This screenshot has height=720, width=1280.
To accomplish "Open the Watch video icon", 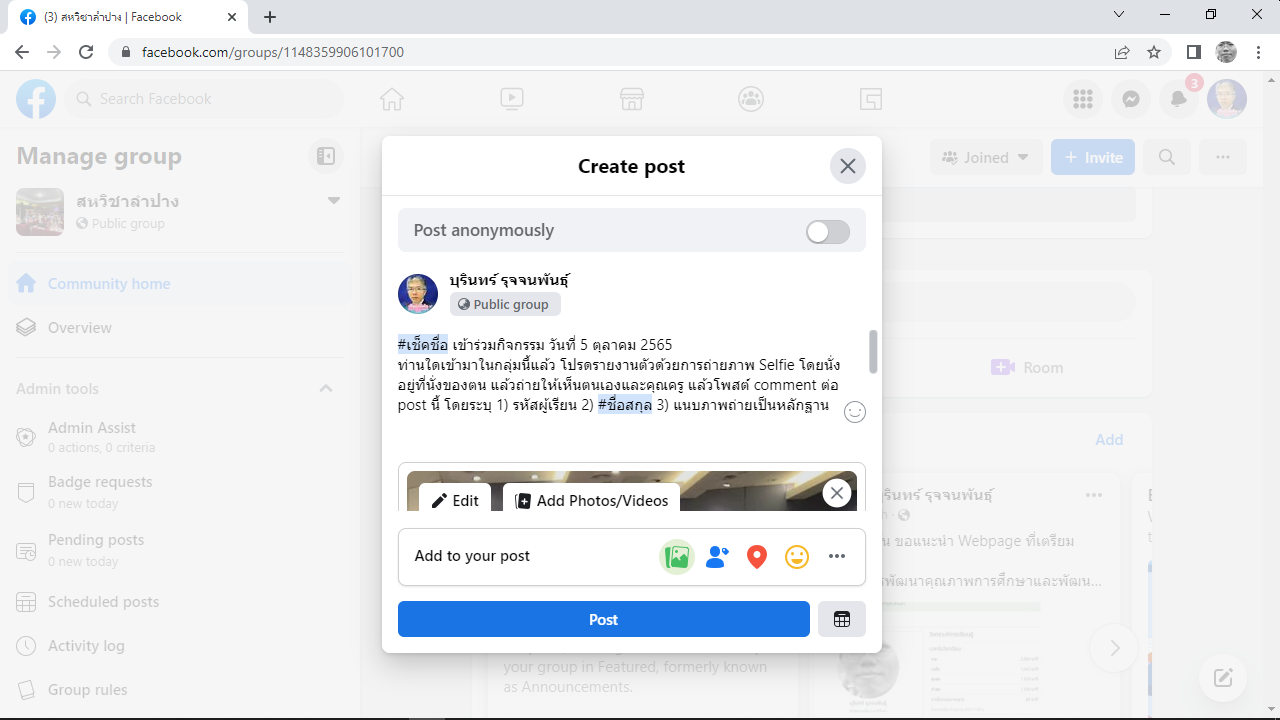I will 511,99.
